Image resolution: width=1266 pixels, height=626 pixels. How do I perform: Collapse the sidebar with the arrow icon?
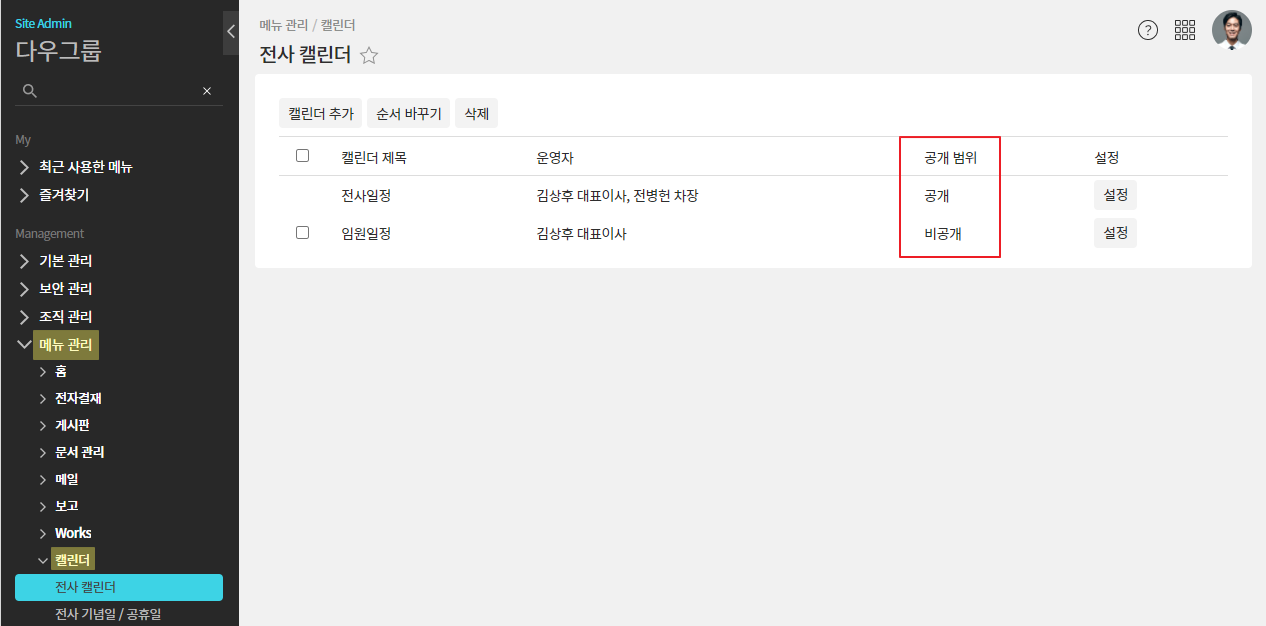(231, 32)
